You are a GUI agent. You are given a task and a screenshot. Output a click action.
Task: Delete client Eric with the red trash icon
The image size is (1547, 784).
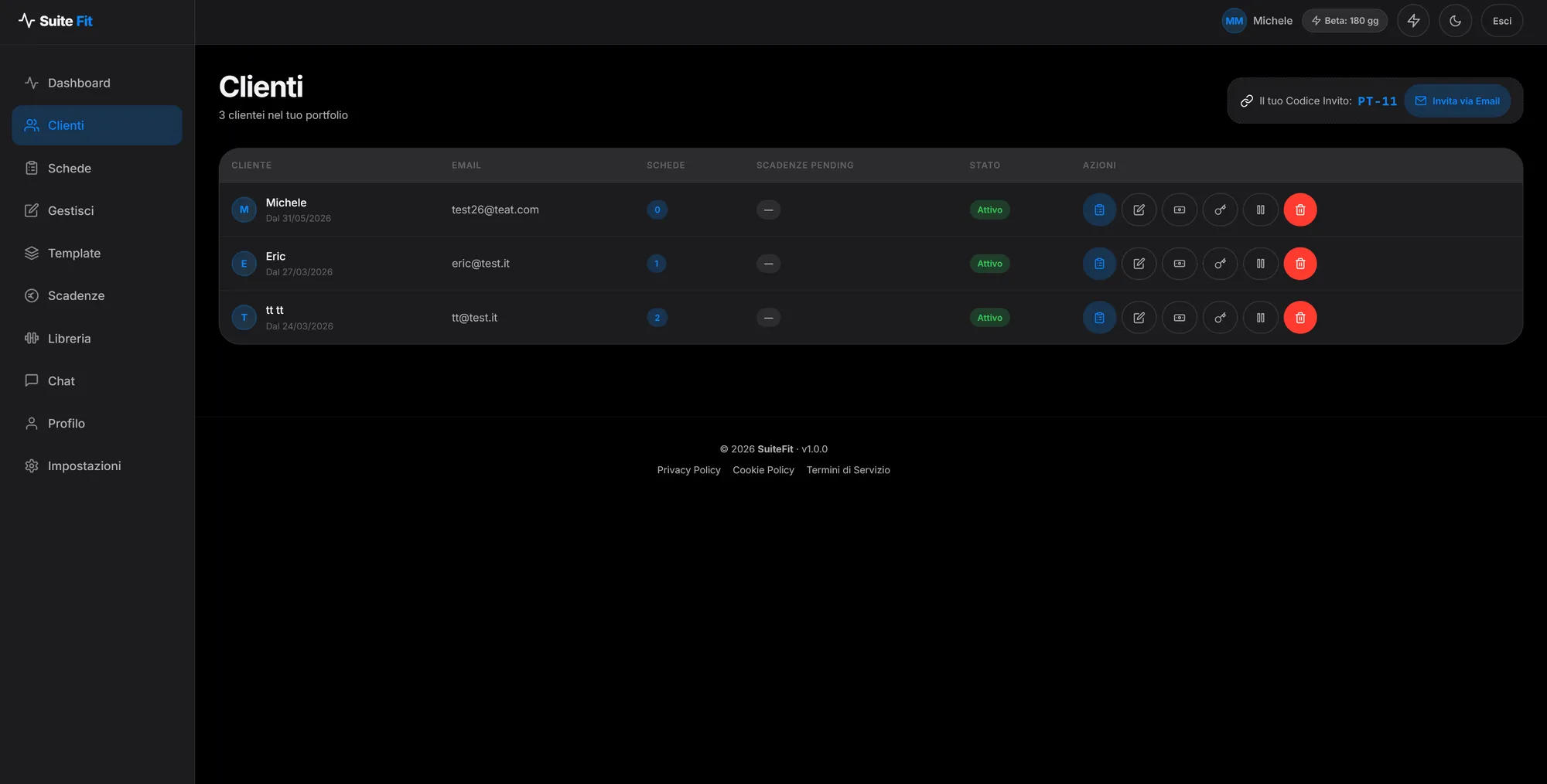pyautogui.click(x=1300, y=264)
